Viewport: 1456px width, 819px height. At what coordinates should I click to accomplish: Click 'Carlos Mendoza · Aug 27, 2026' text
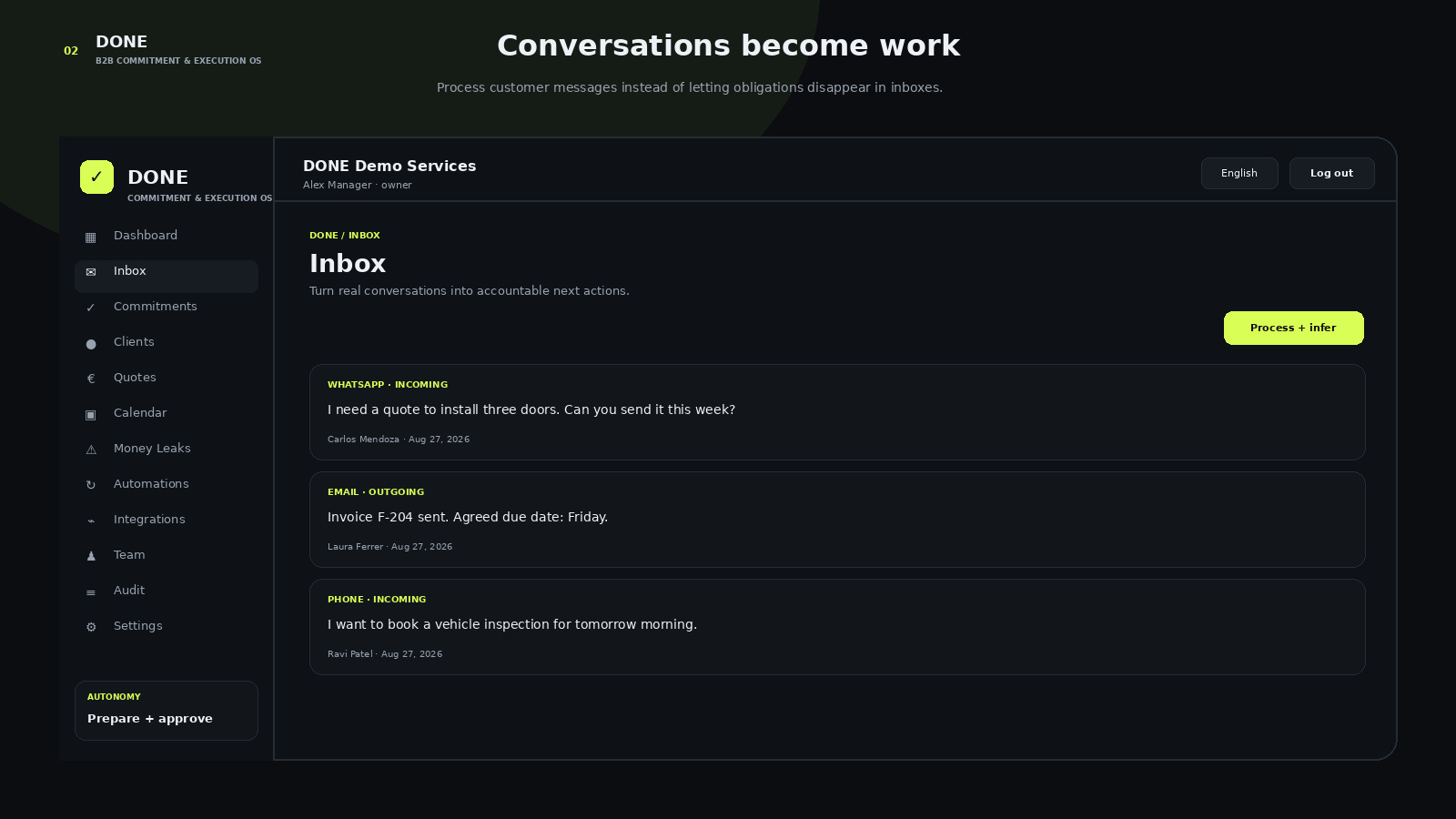tap(399, 440)
